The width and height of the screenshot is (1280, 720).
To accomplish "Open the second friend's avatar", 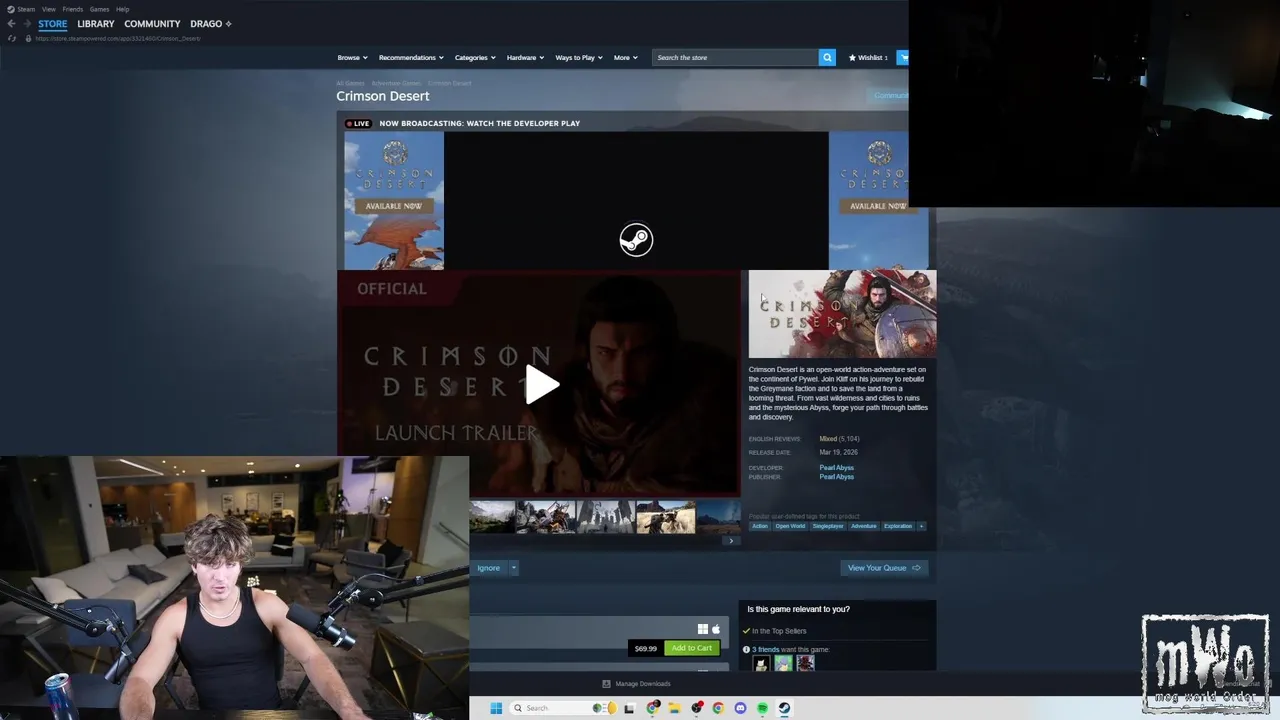I will (783, 663).
